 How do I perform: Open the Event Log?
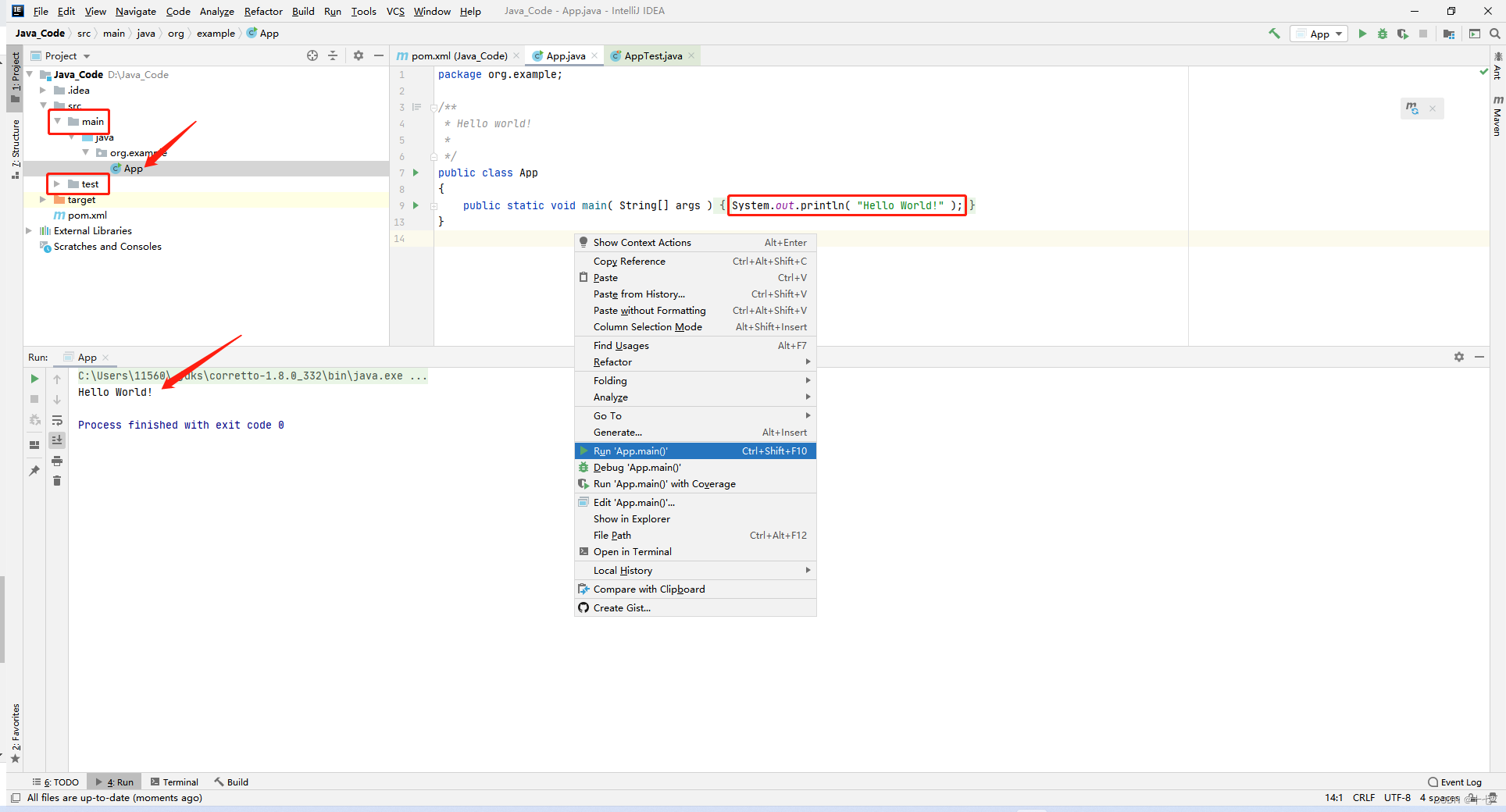[x=1454, y=782]
